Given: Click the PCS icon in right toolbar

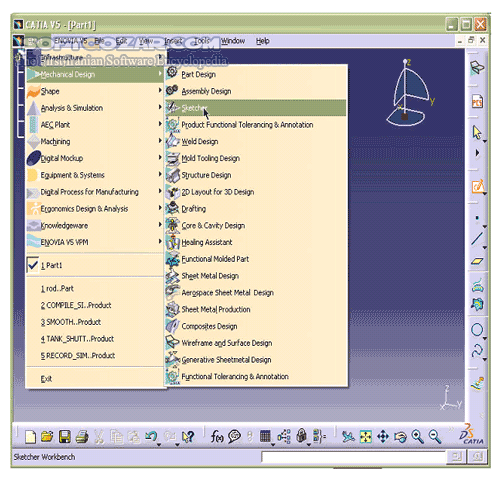Looking at the screenshot, I should point(477,102).
